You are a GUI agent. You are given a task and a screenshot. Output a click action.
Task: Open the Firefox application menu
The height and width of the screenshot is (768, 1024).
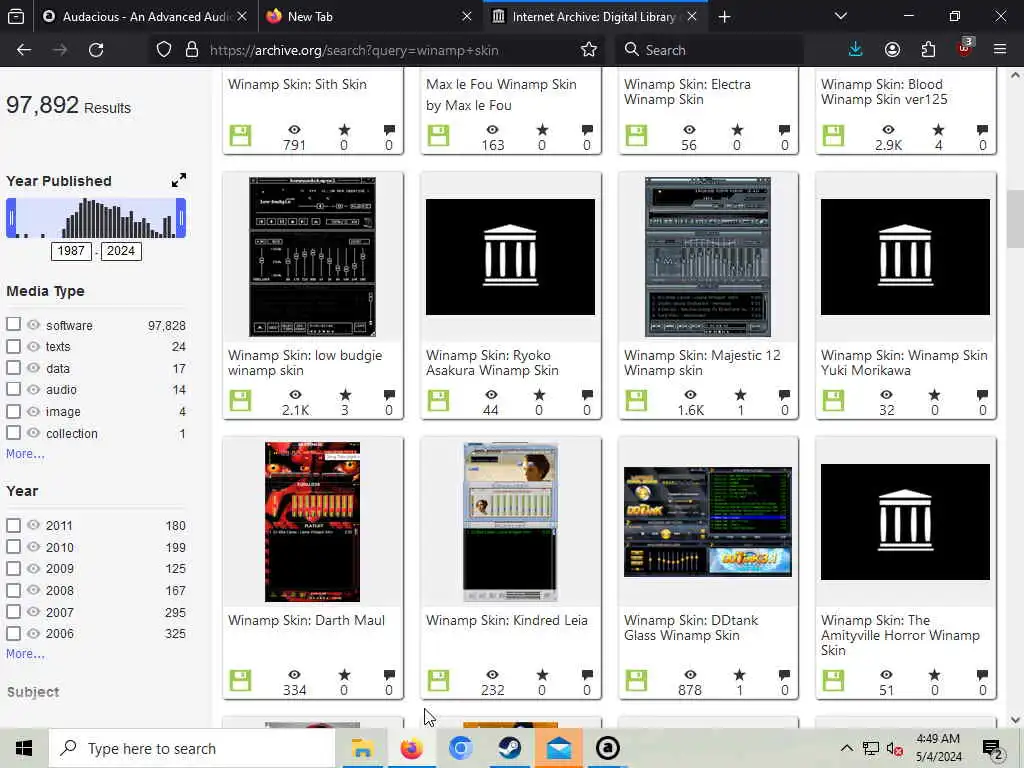(x=999, y=50)
